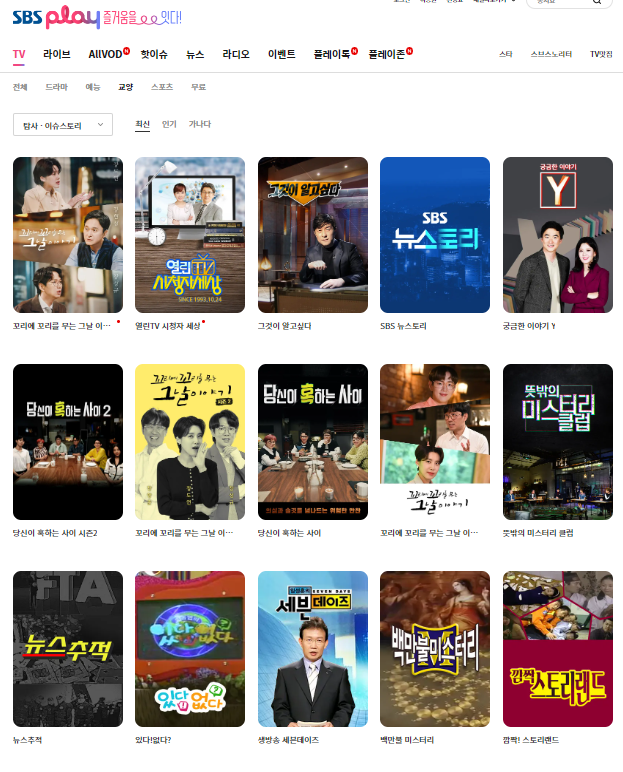Select the 무료 category filter
This screenshot has height=772, width=623.
point(198,87)
